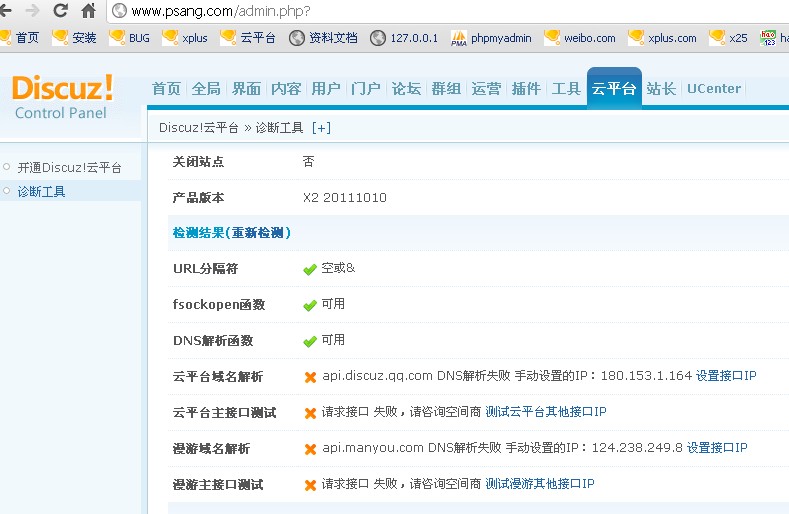Screen dimensions: 789x514
Task: Open the xplus bookmark
Action: (185, 38)
